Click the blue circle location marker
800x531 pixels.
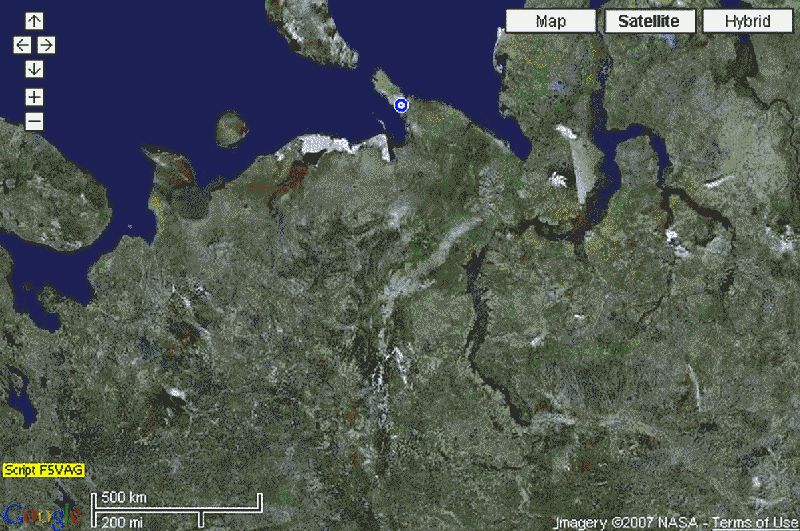click(x=402, y=105)
